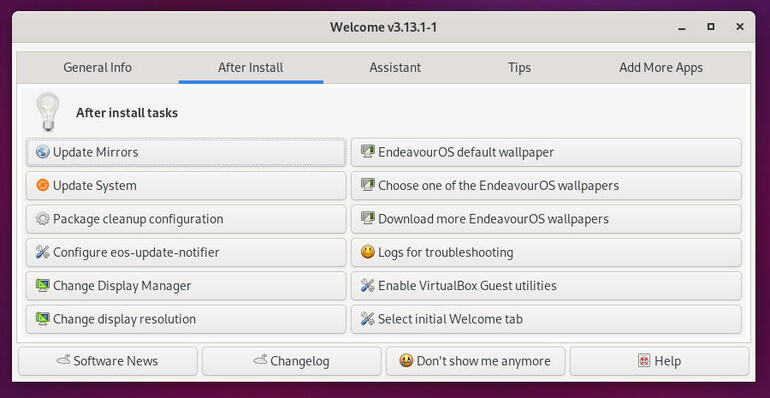Download more EndeavourOS wallpapers
The height and width of the screenshot is (398, 770).
(x=546, y=219)
